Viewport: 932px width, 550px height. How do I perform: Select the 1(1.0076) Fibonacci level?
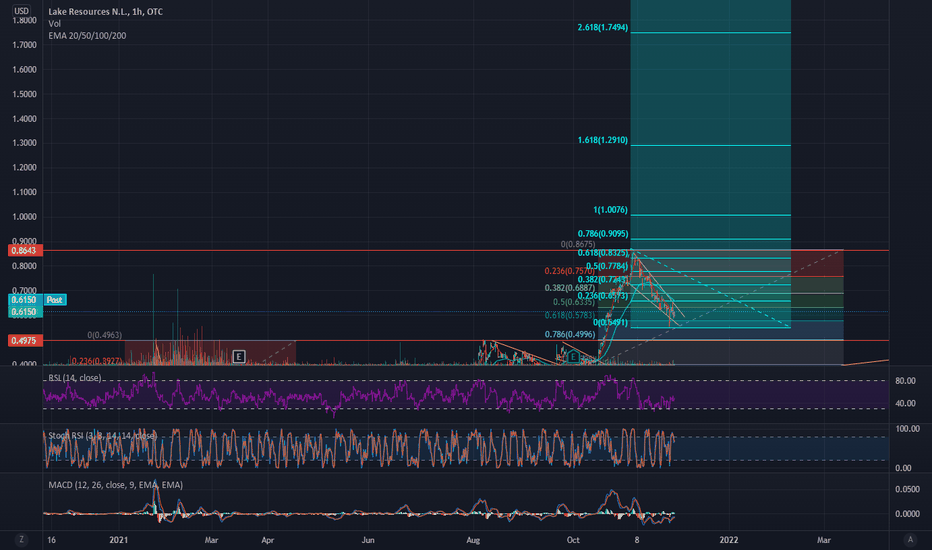(610, 210)
